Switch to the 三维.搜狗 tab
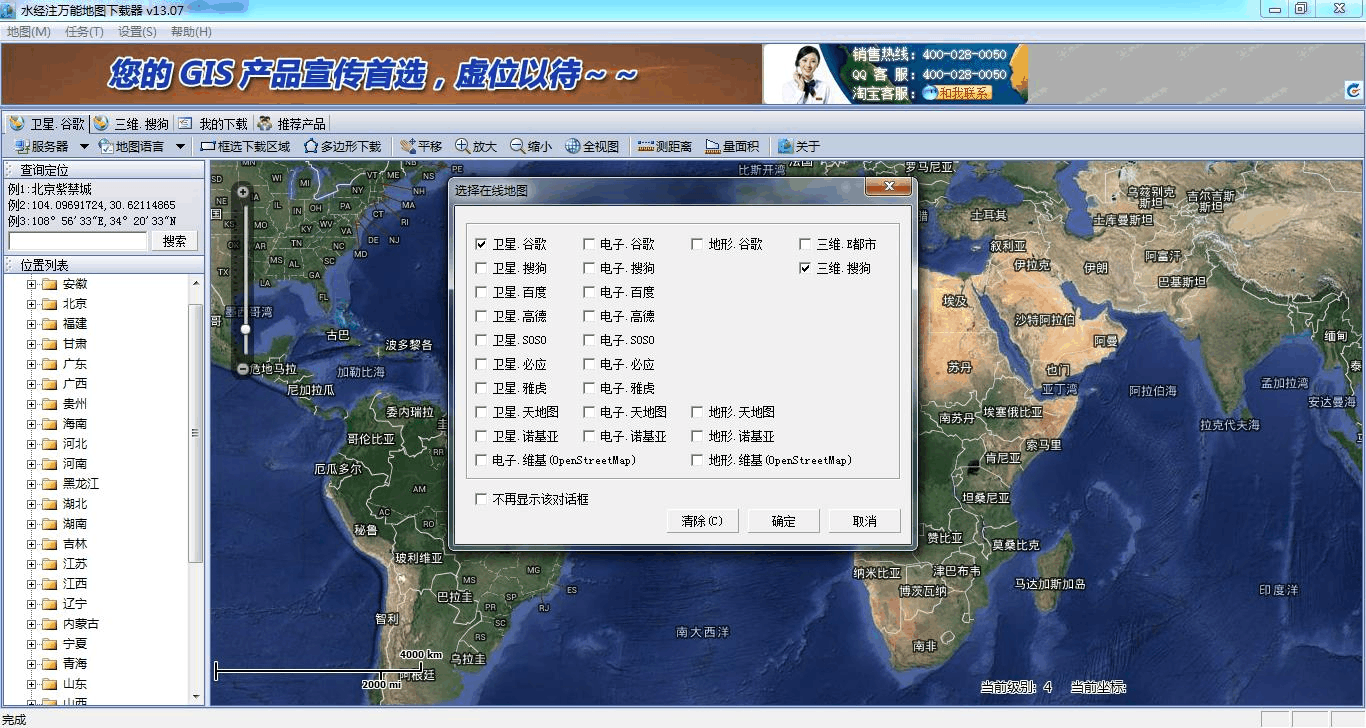Viewport: 1366px width, 728px height. point(132,124)
